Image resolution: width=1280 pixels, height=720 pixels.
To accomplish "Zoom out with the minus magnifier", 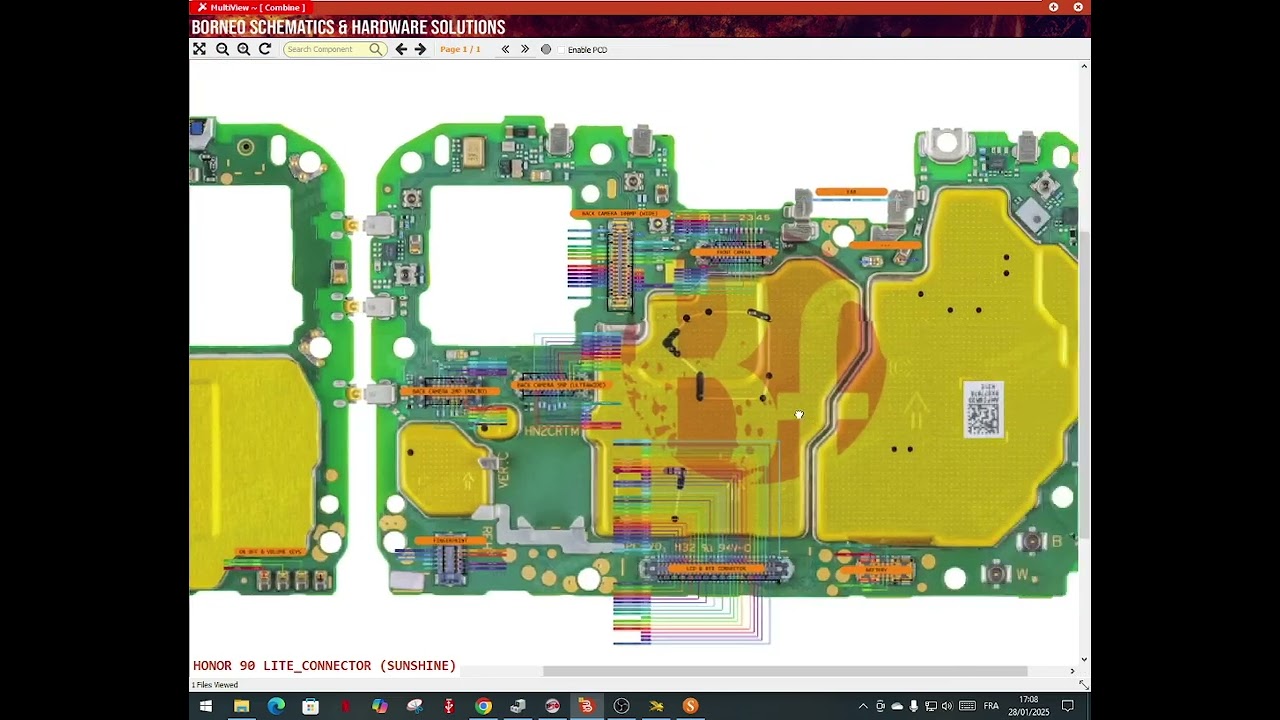I will (x=222, y=49).
